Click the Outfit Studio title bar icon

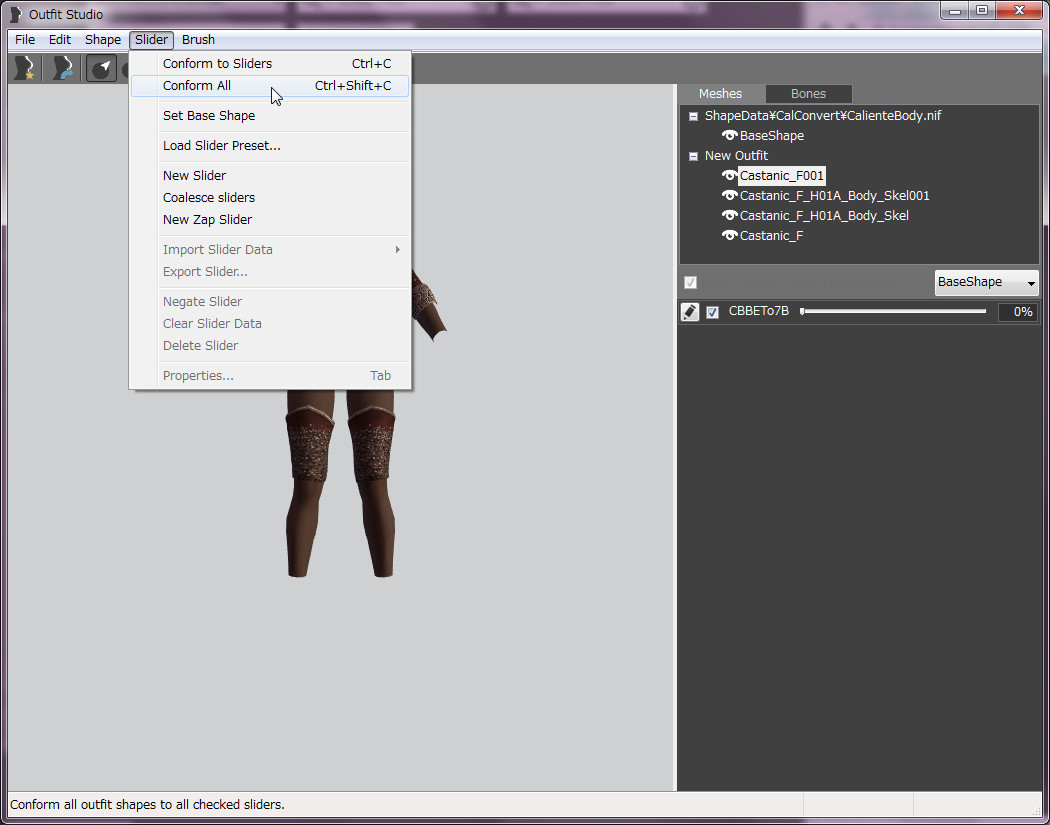[x=15, y=15]
